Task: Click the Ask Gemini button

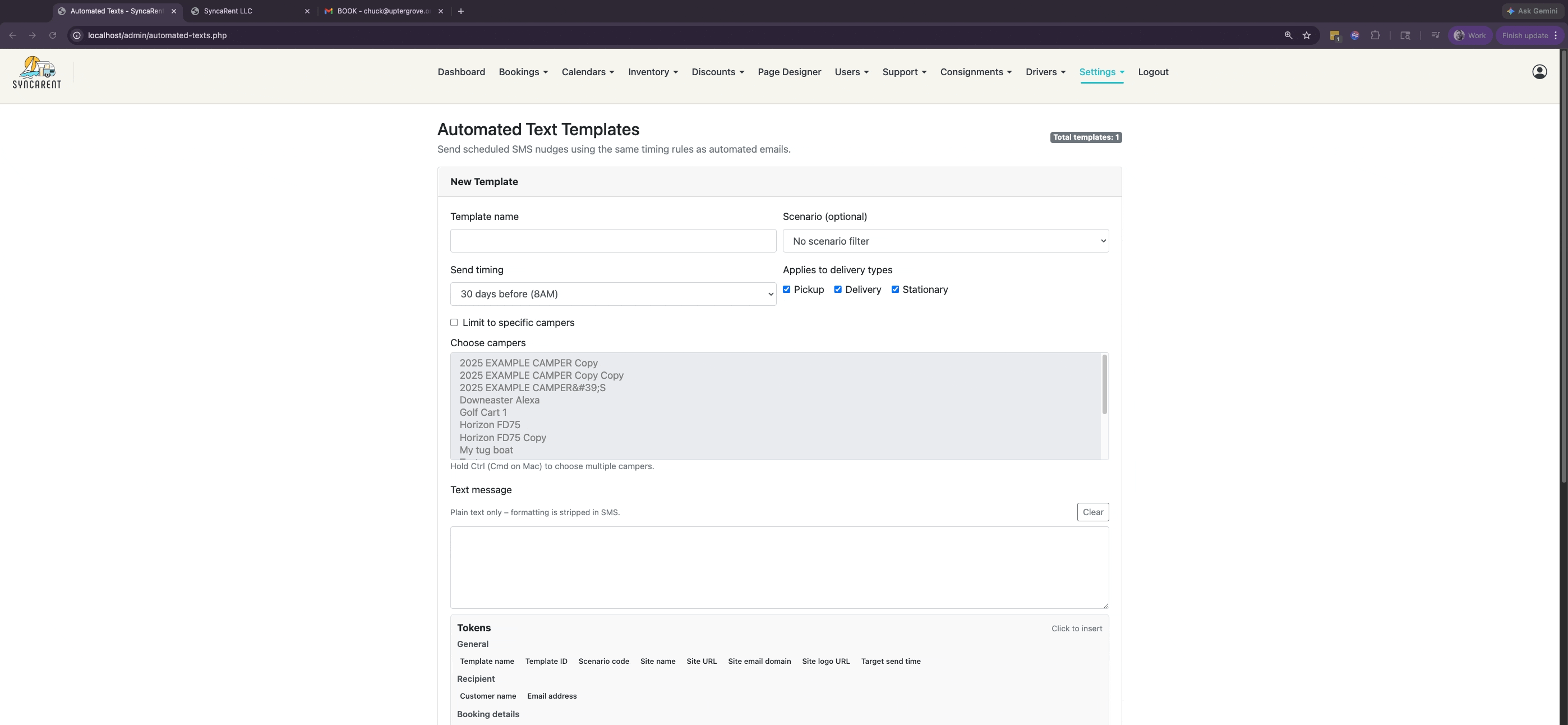Action: click(x=1532, y=11)
